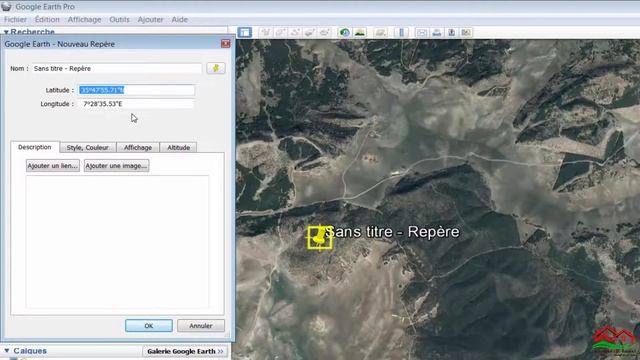
Task: Switch to the Altitude tab
Action: pyautogui.click(x=178, y=147)
